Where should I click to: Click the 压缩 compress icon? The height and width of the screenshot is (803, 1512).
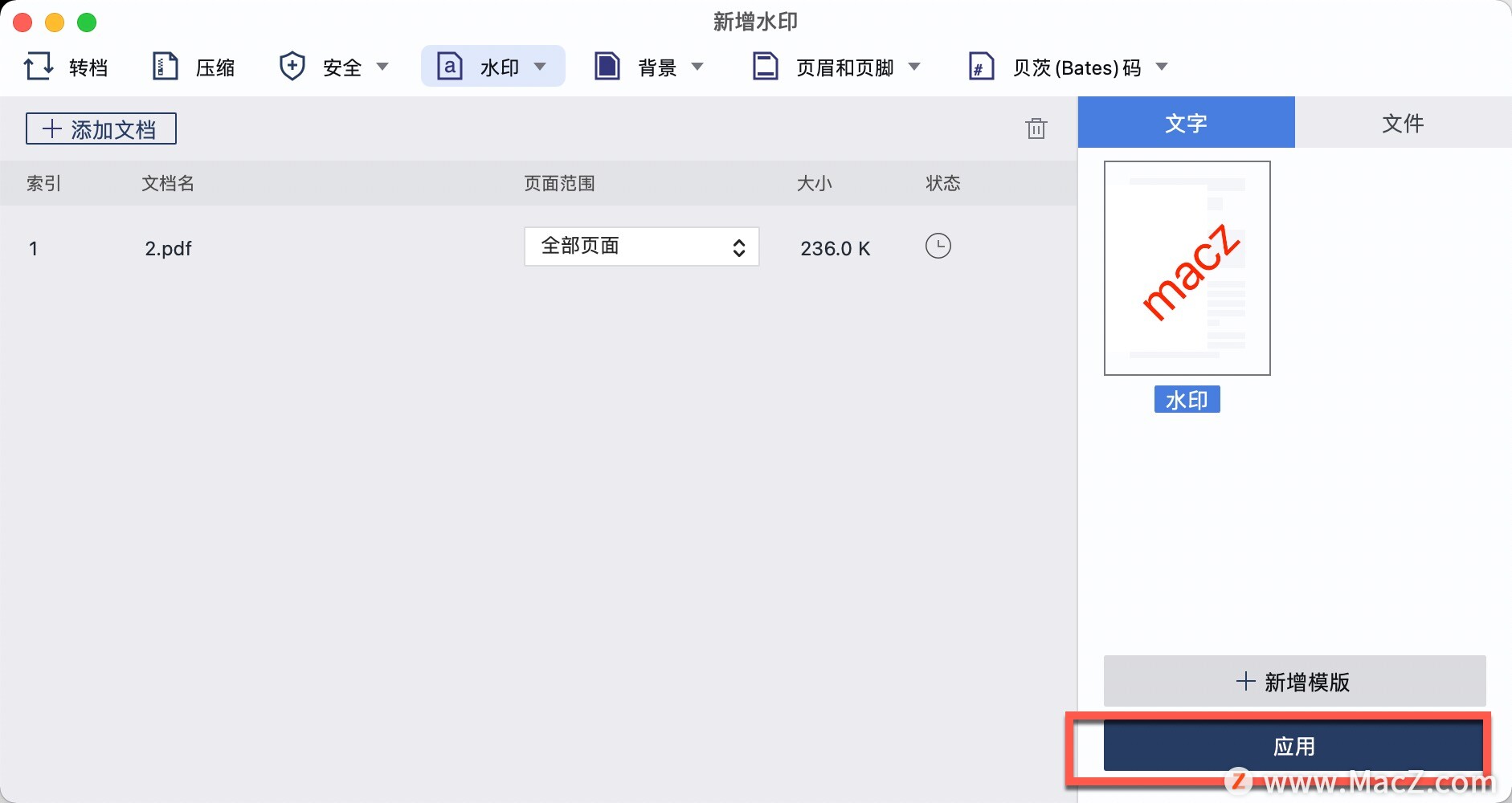165,67
